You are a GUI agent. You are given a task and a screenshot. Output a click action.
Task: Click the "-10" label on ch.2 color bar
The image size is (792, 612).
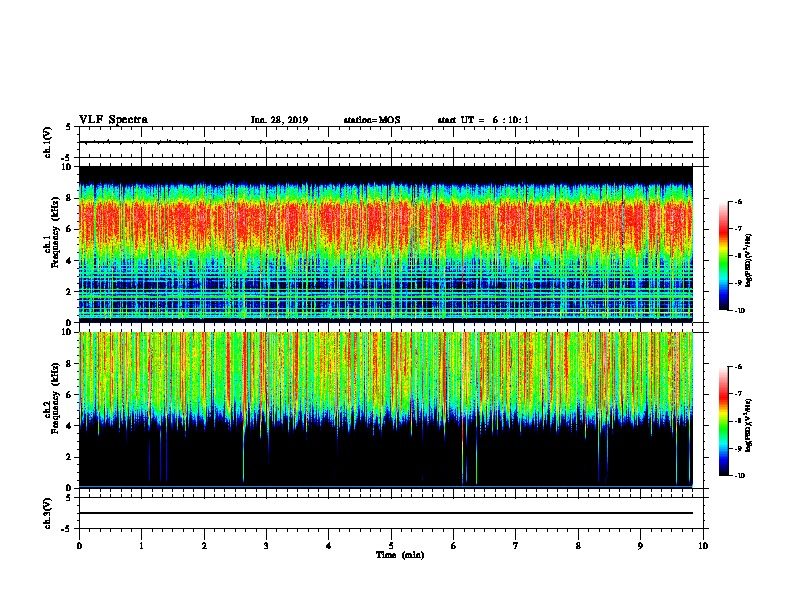point(740,476)
